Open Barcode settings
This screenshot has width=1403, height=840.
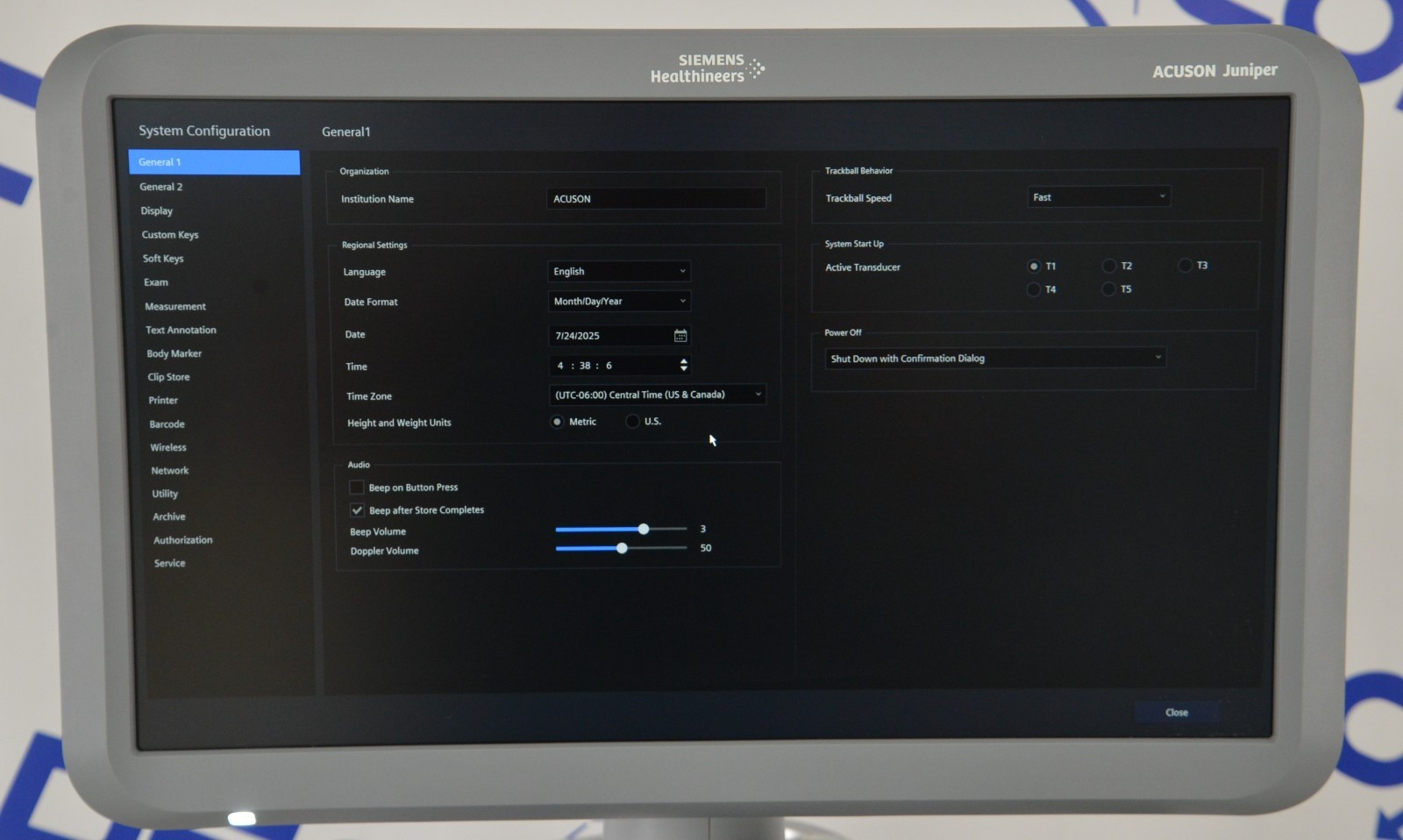167,424
